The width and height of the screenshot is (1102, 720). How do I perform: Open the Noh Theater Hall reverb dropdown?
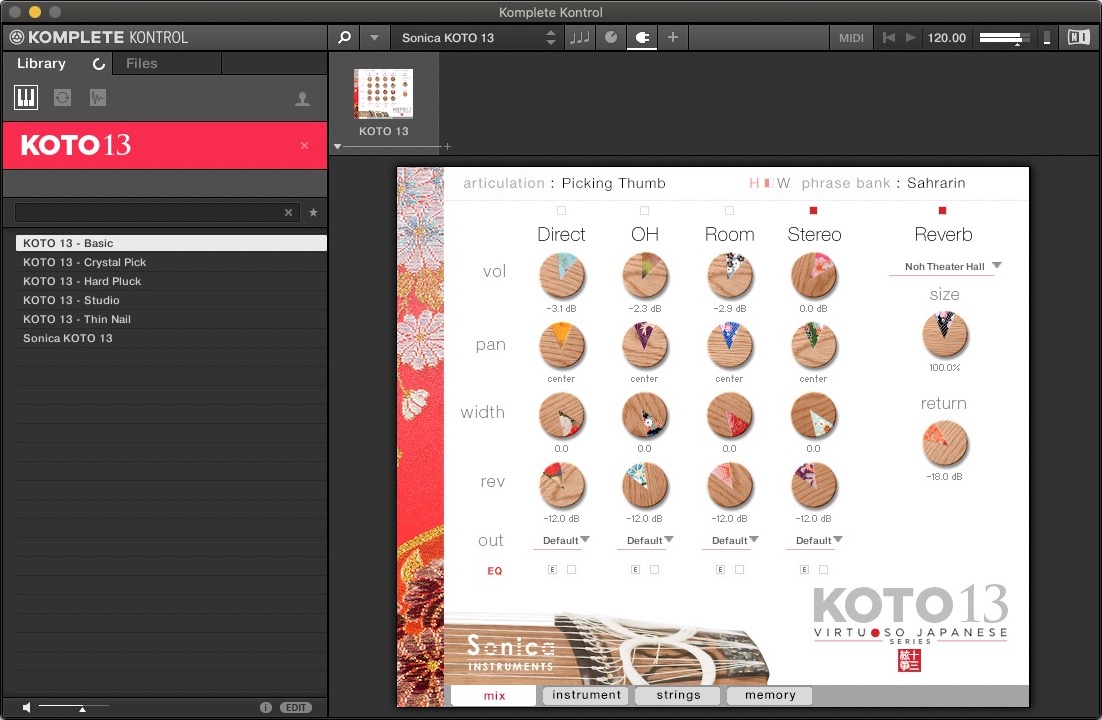pos(943,266)
